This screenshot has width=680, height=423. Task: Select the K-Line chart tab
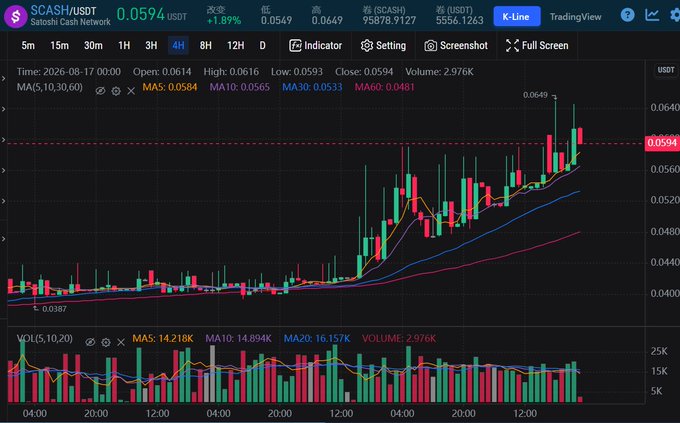(517, 16)
